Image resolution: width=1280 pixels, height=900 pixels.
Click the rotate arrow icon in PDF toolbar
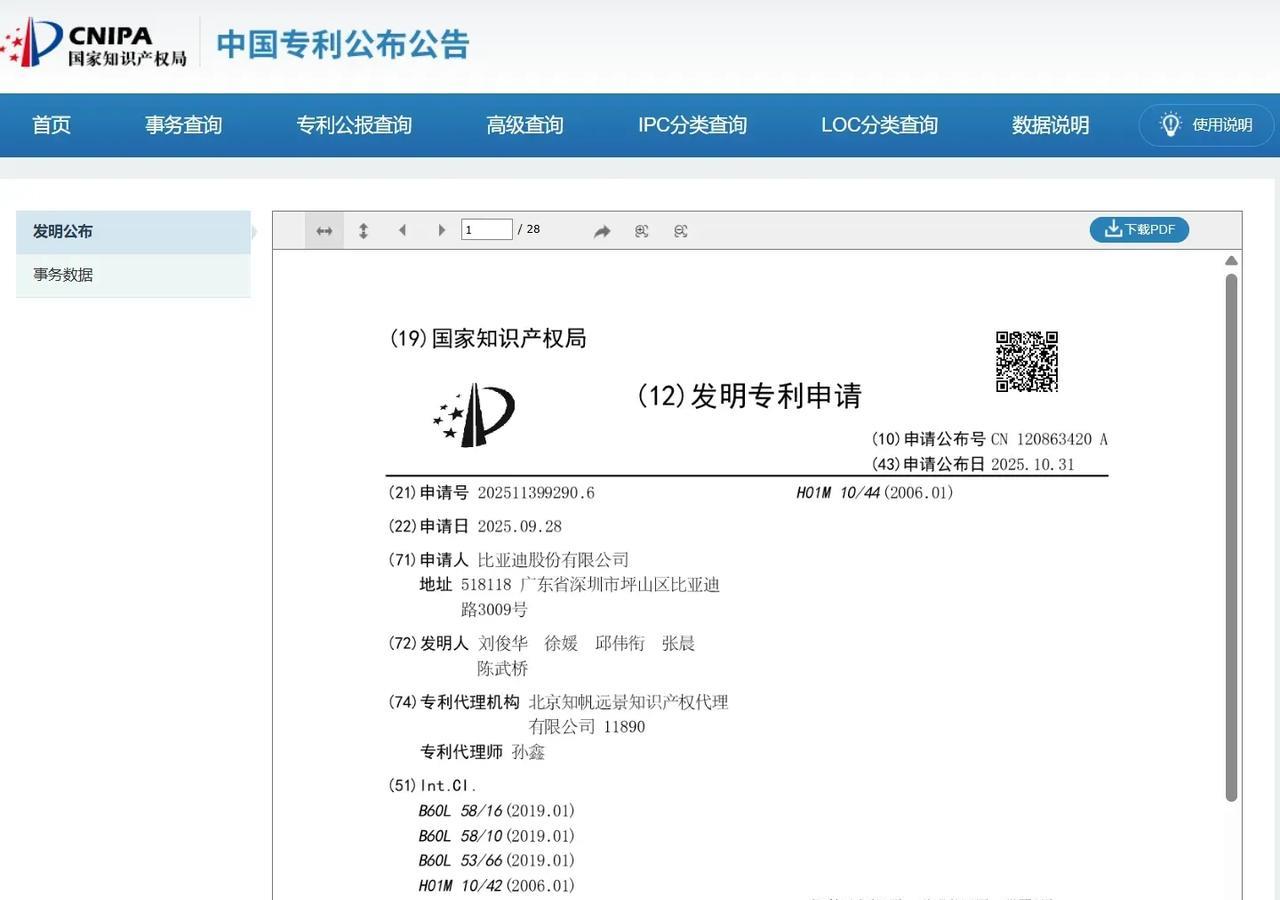602,231
